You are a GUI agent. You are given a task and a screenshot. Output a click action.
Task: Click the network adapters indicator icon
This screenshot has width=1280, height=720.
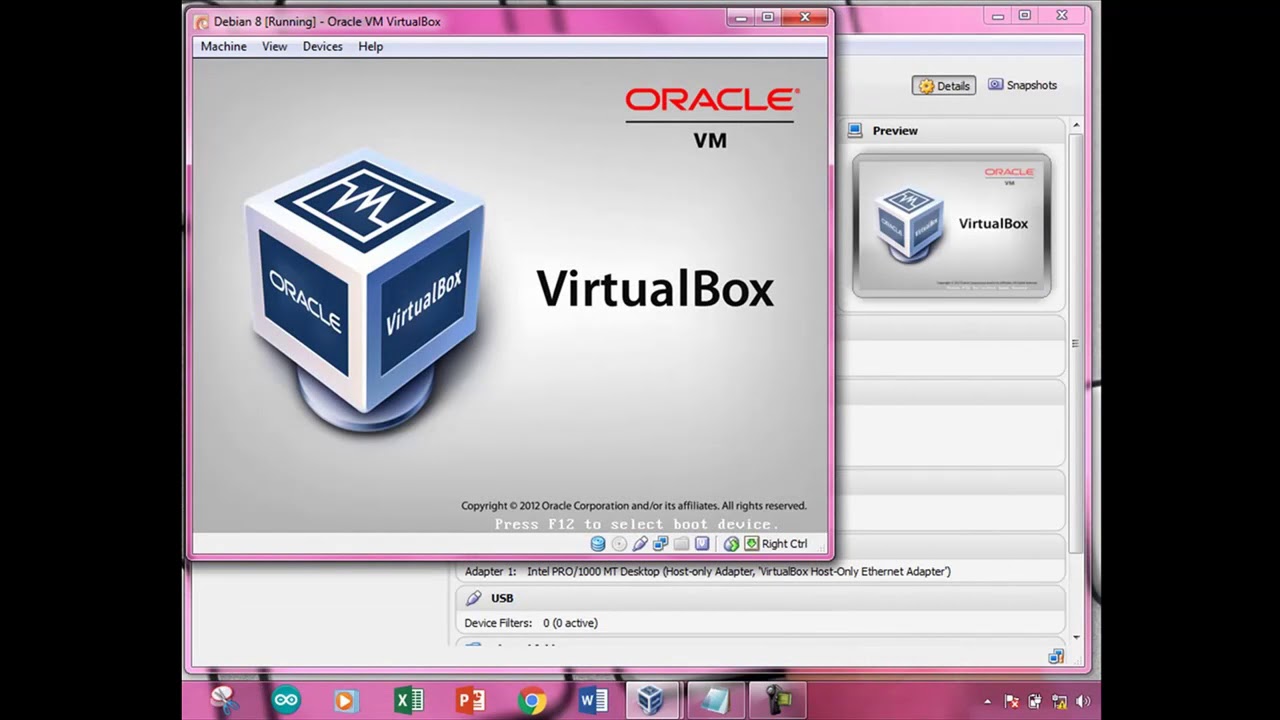[661, 544]
